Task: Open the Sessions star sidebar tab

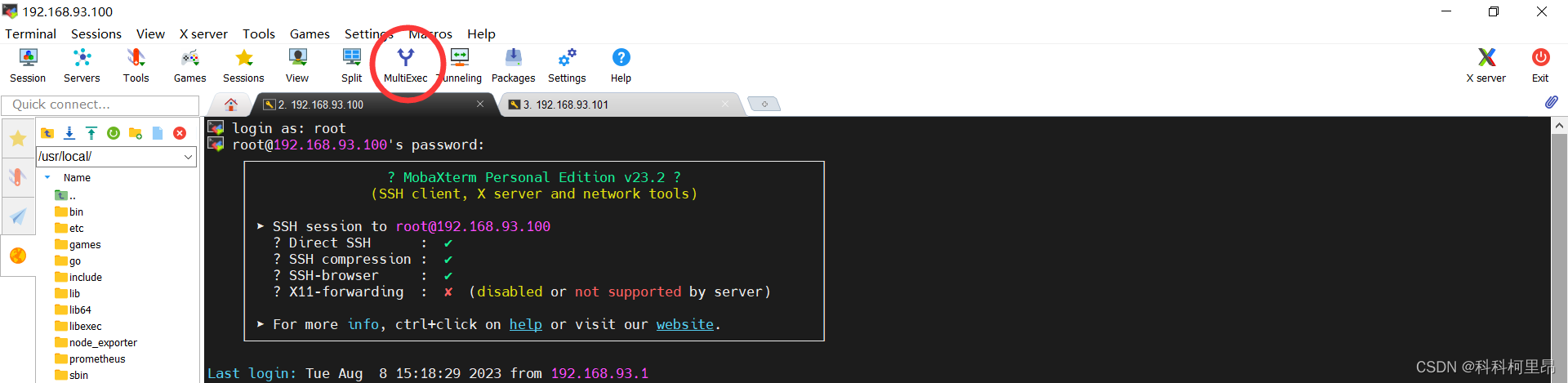Action: (18, 138)
